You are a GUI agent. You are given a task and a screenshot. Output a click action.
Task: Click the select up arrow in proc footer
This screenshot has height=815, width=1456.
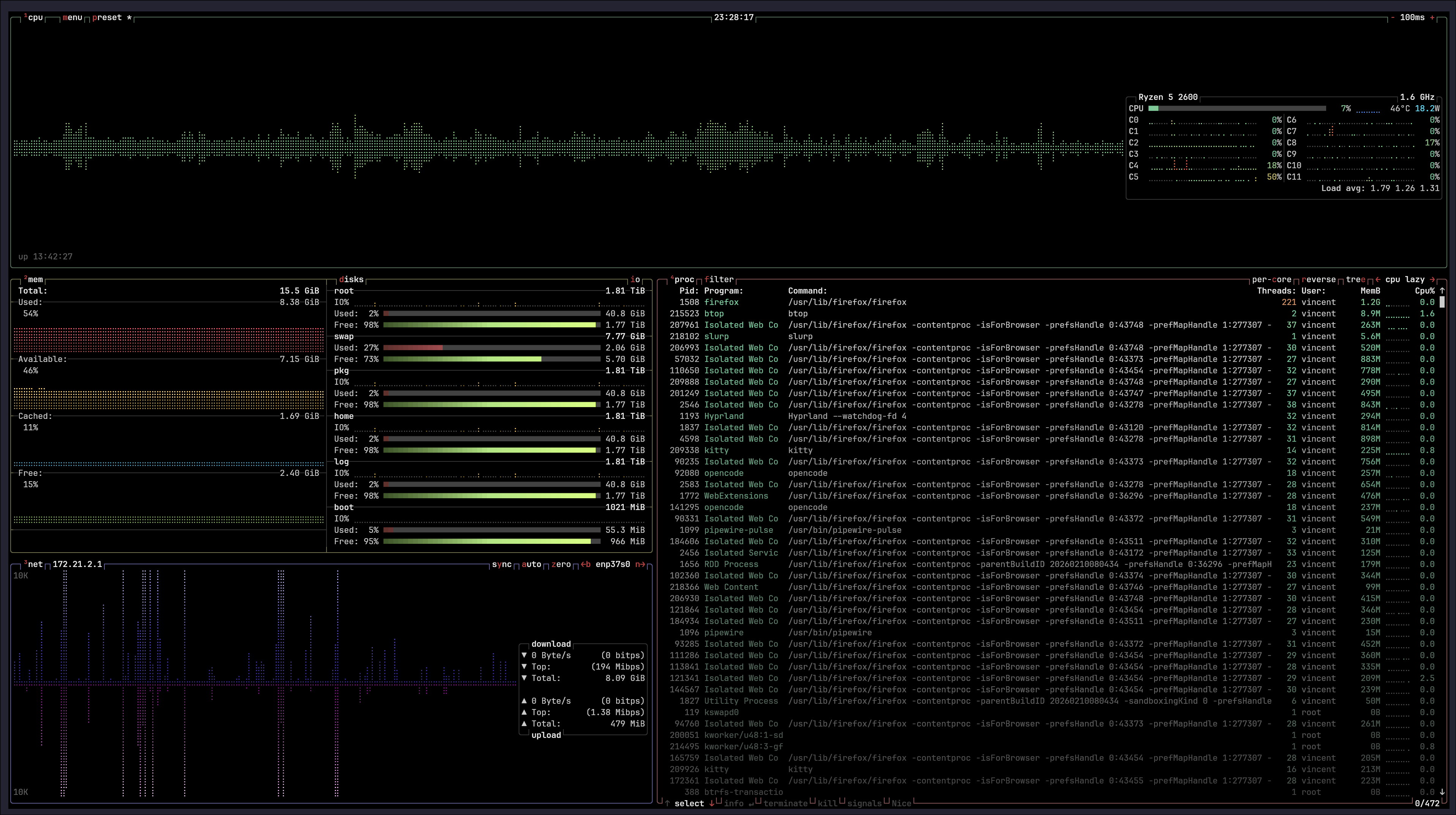pyautogui.click(x=667, y=804)
